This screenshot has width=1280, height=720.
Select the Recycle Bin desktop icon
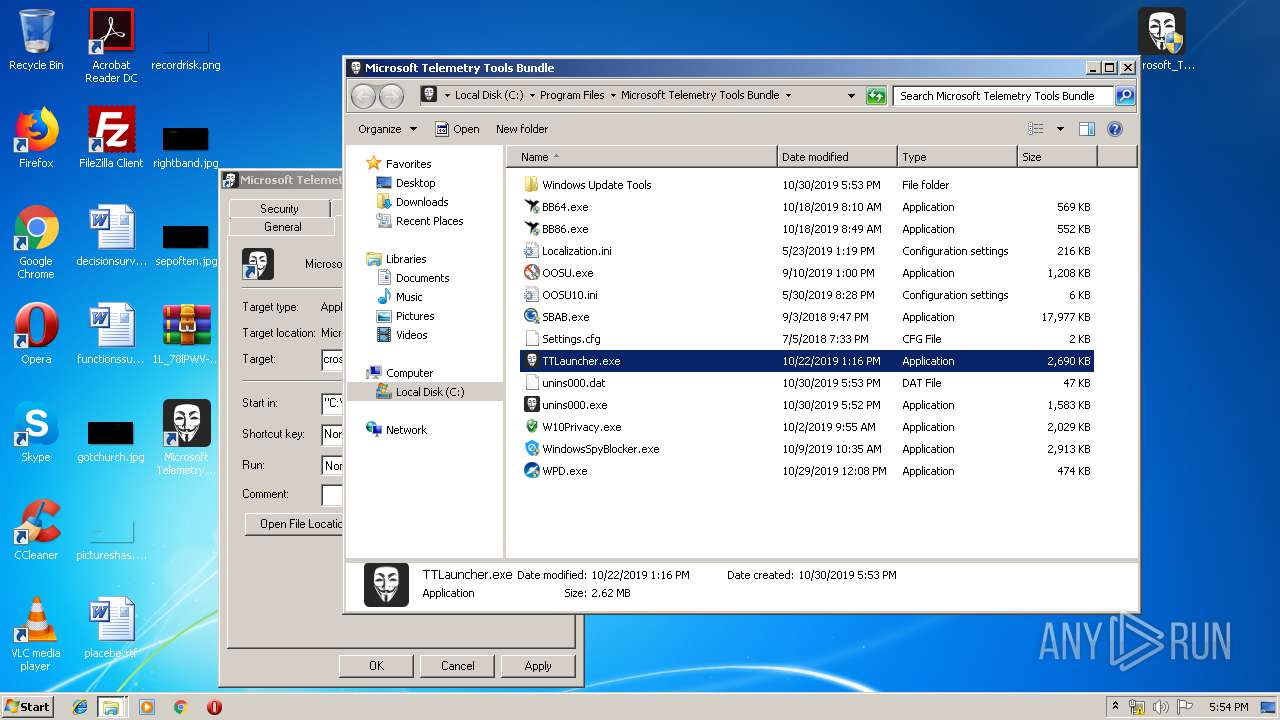tap(36, 41)
